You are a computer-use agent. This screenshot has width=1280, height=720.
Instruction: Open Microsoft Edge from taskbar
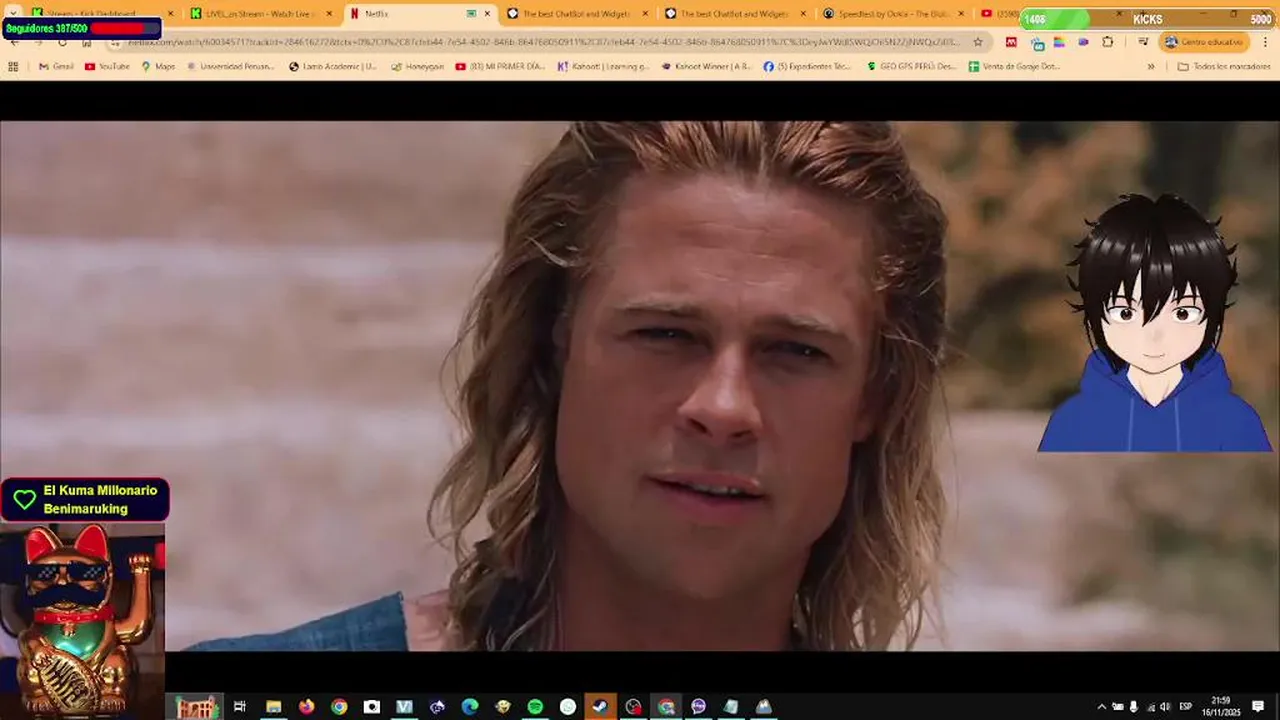tap(469, 706)
